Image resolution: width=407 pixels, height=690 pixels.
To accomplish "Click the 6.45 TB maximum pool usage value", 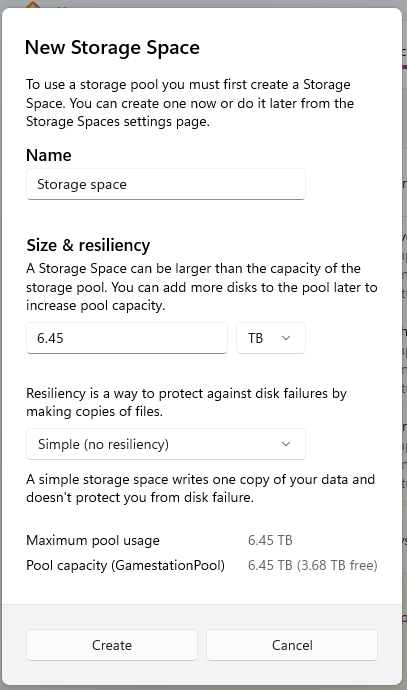I will tap(270, 540).
